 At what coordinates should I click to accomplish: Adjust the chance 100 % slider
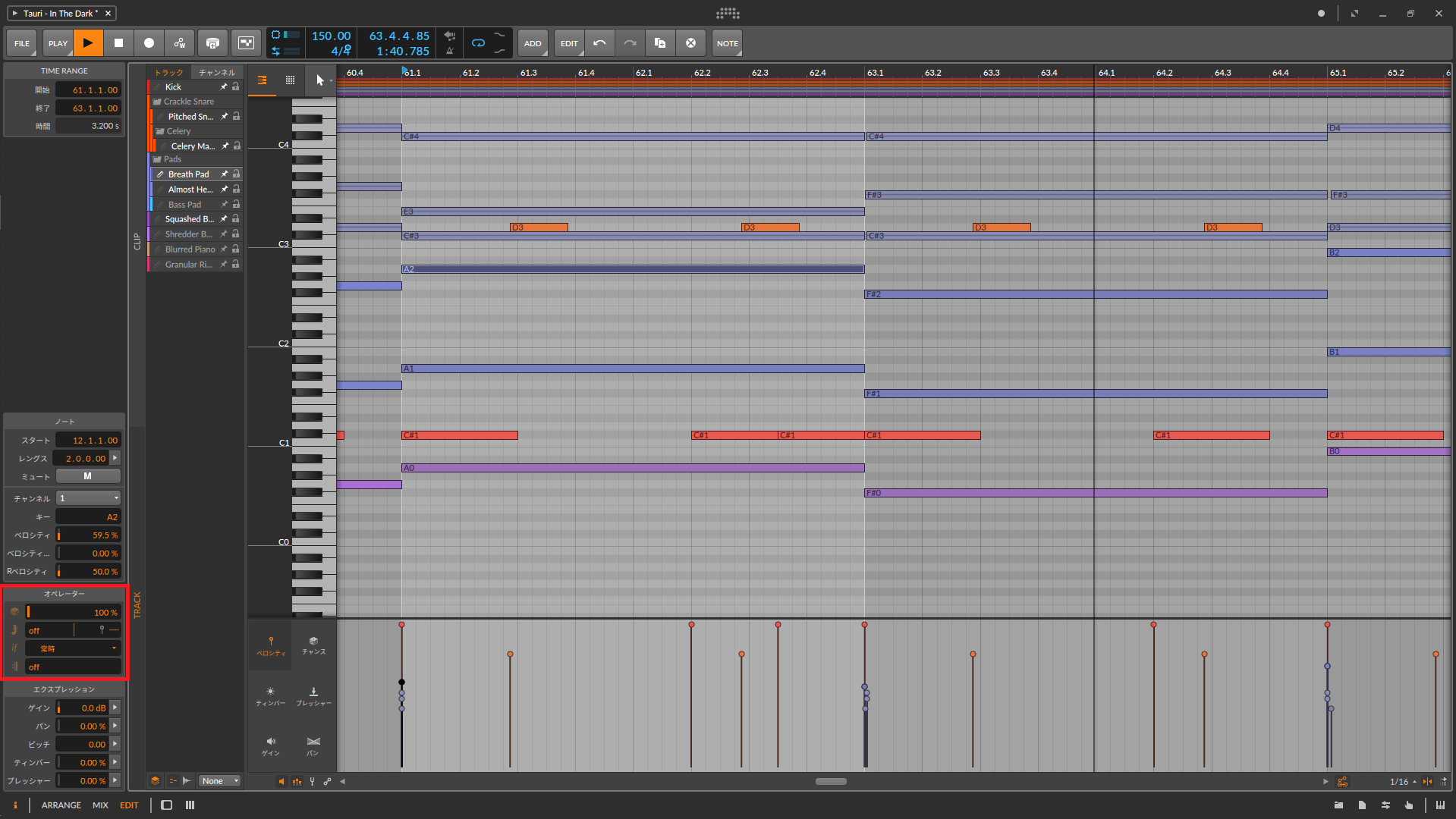coord(73,612)
